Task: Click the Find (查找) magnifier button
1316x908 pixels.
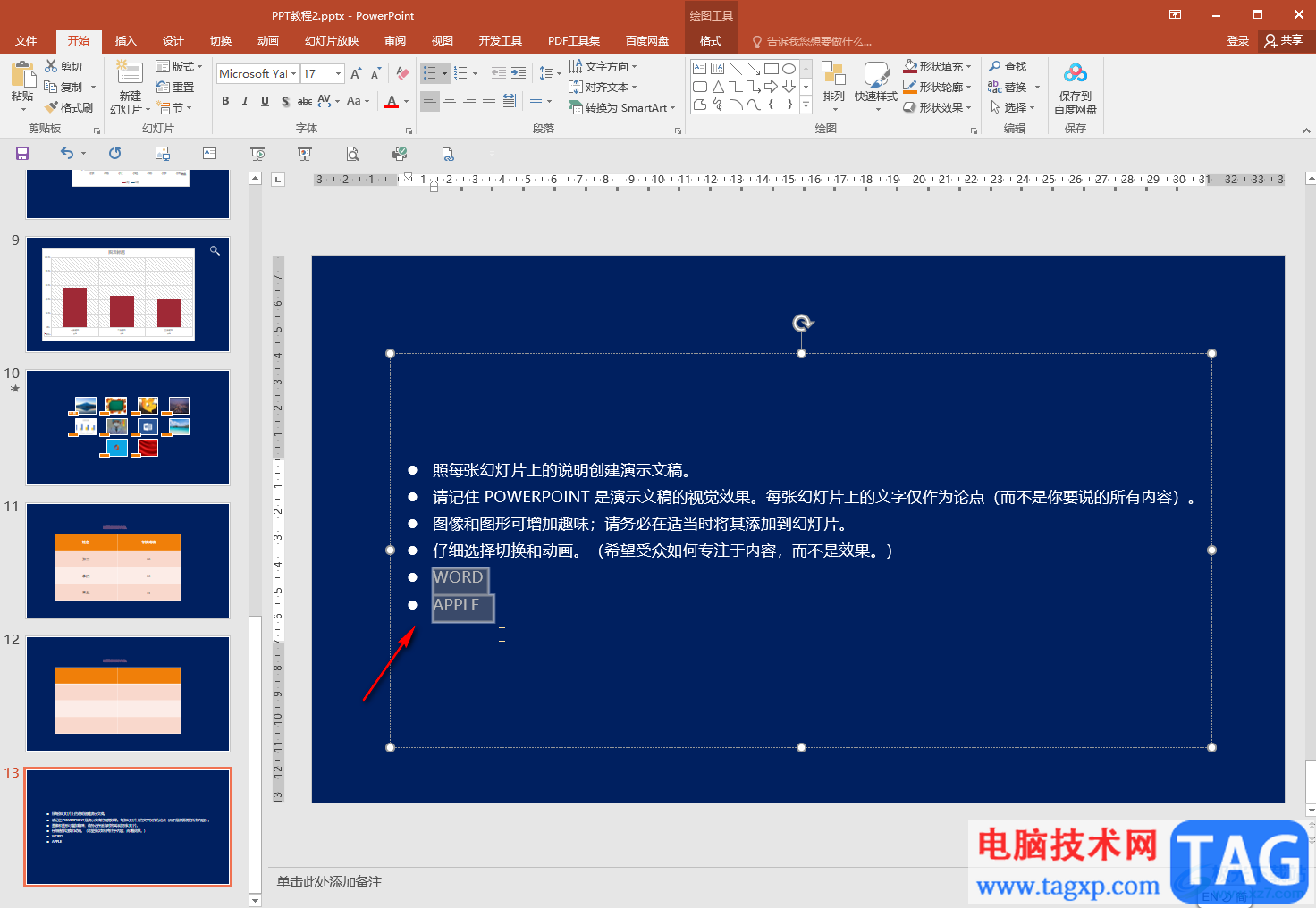Action: pos(1008,66)
